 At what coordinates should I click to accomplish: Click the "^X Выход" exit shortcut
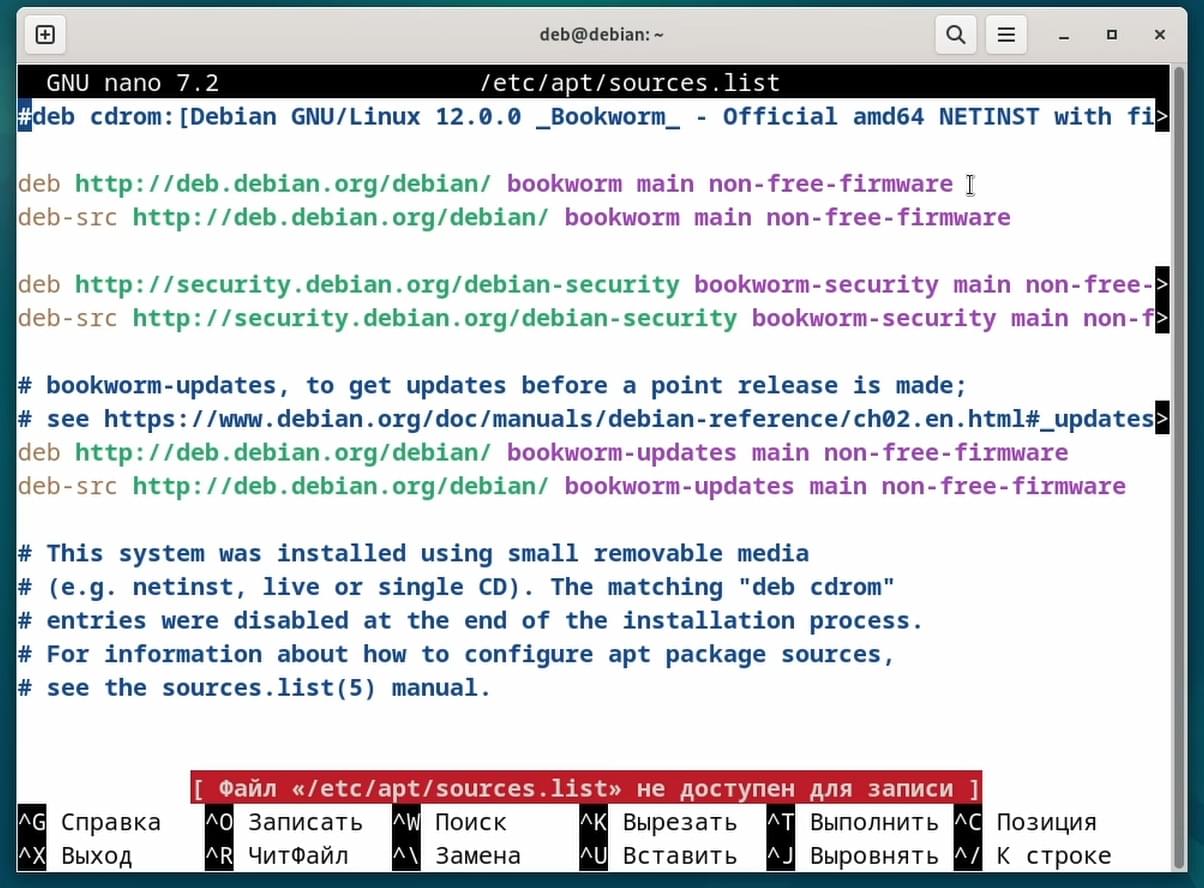(75, 856)
